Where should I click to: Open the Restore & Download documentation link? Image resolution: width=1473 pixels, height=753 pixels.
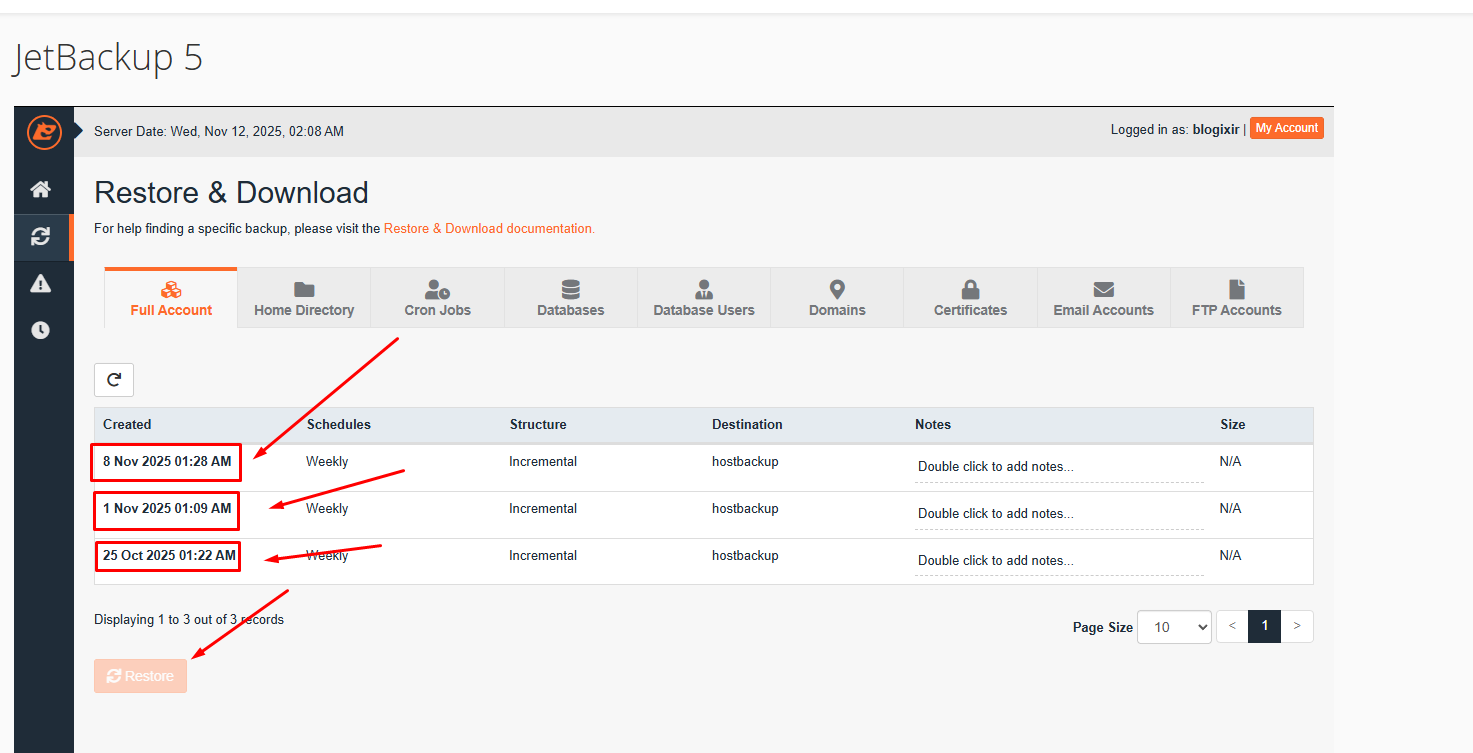(489, 229)
